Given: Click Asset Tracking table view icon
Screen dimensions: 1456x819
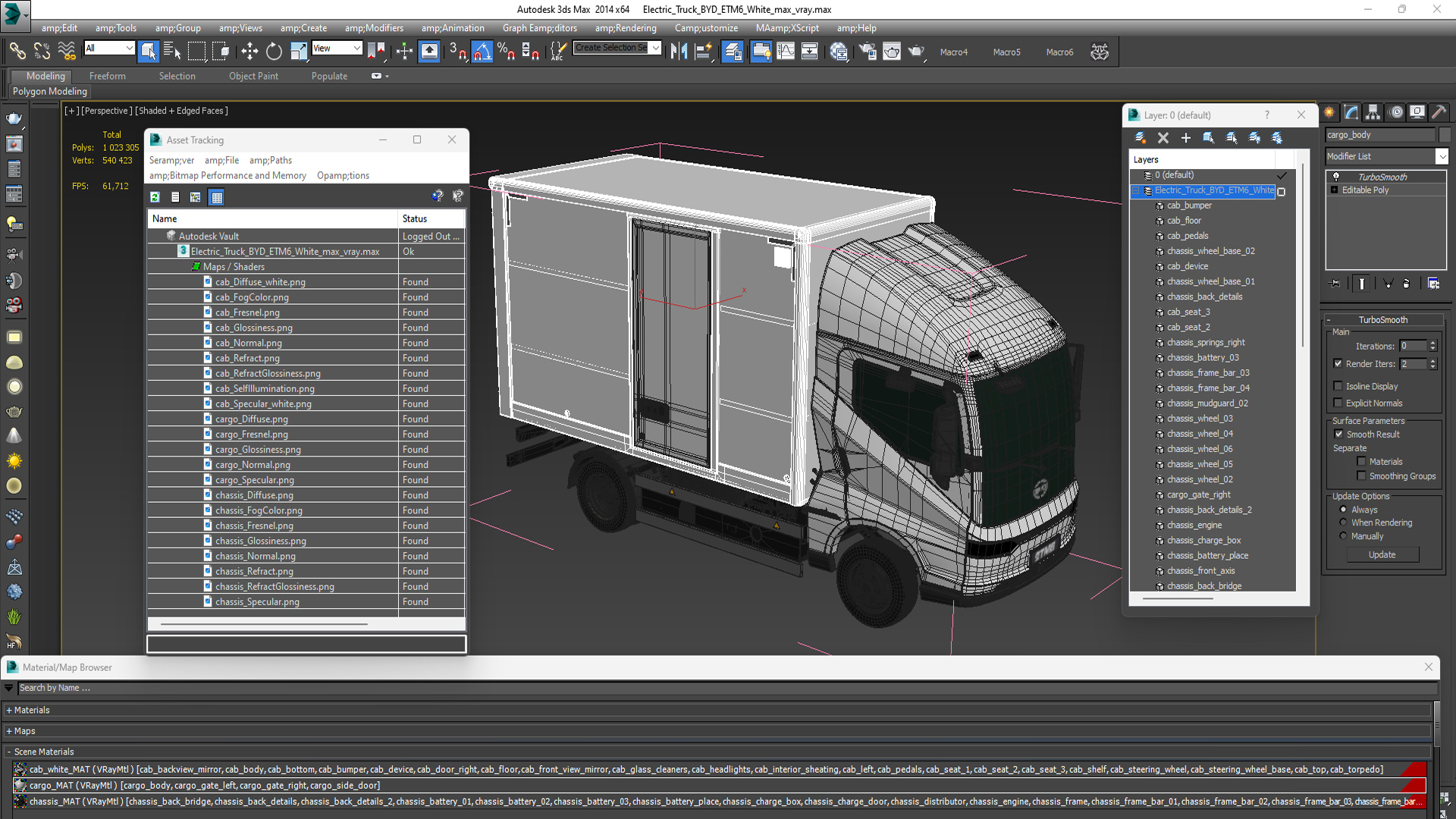Looking at the screenshot, I should tap(217, 197).
